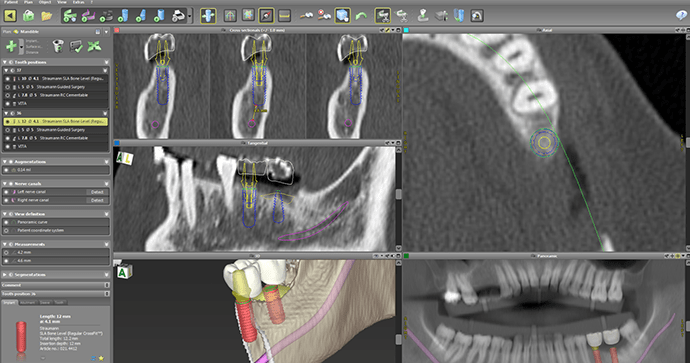Select the compass-style view tool icon
This screenshot has width=690, height=363.
tap(266, 16)
